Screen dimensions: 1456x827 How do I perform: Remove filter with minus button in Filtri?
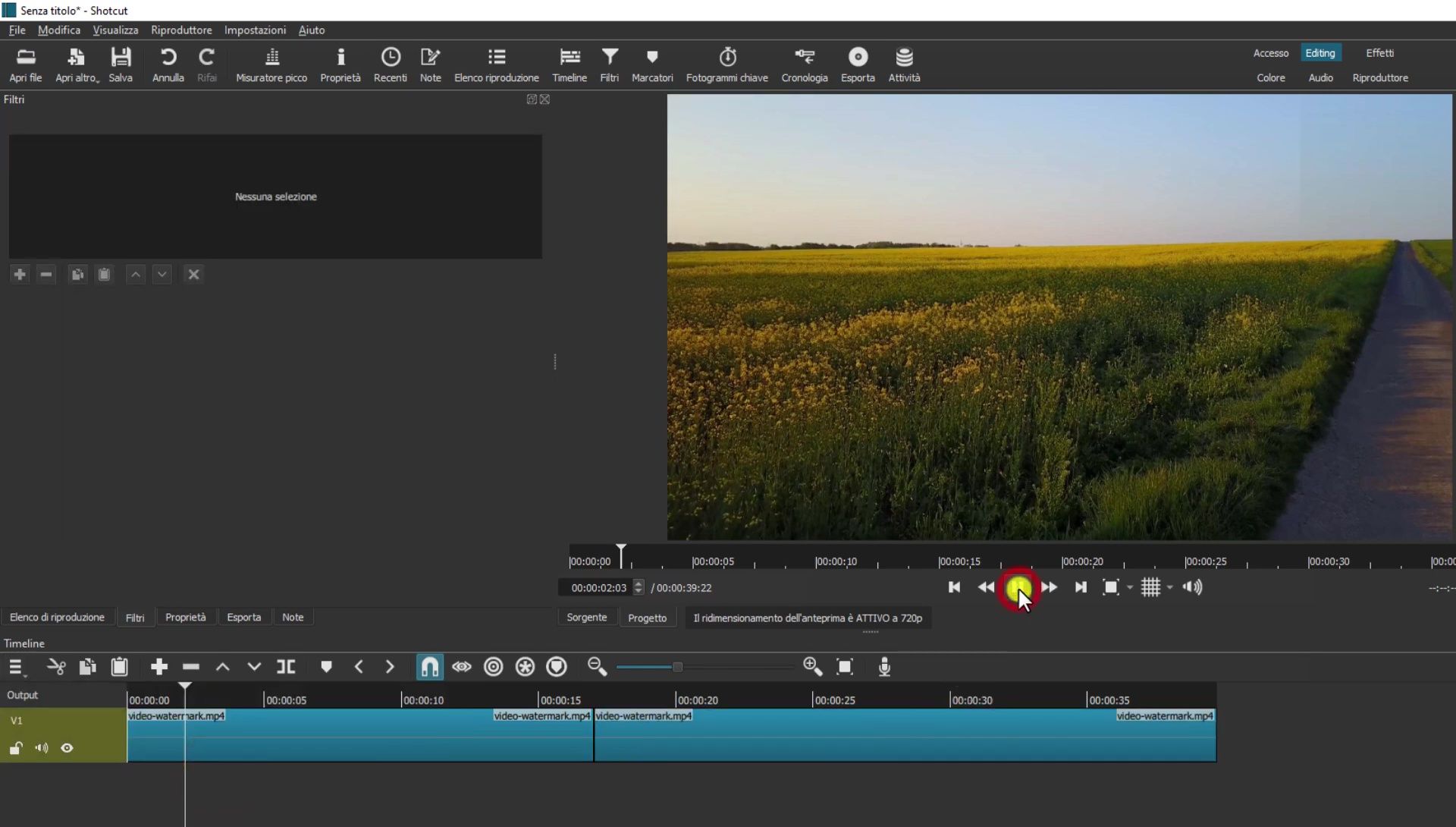(46, 275)
